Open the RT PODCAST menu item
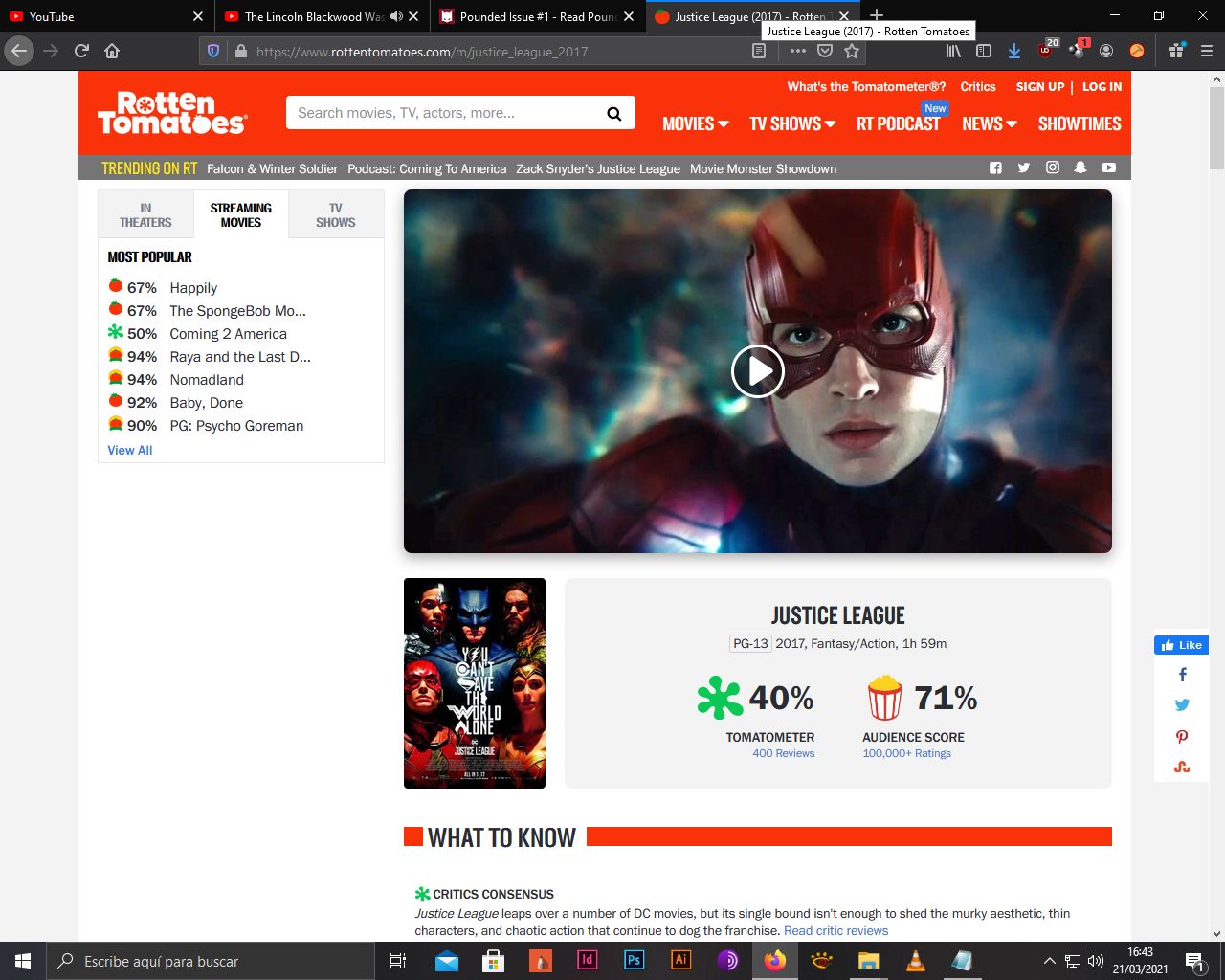Image resolution: width=1225 pixels, height=980 pixels. click(x=898, y=123)
